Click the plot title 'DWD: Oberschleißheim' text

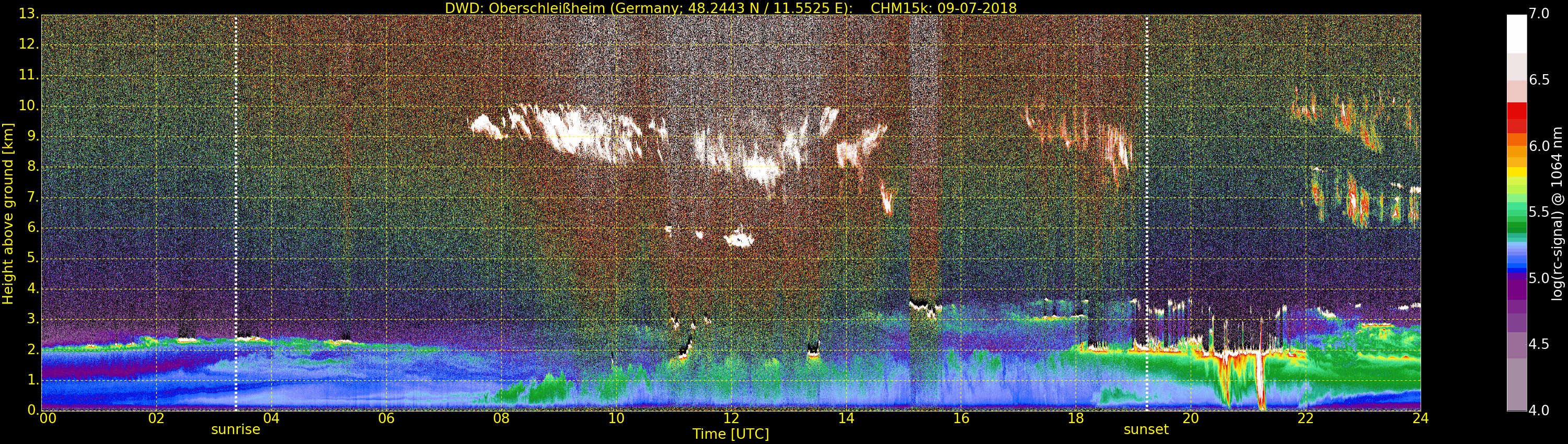[525, 8]
